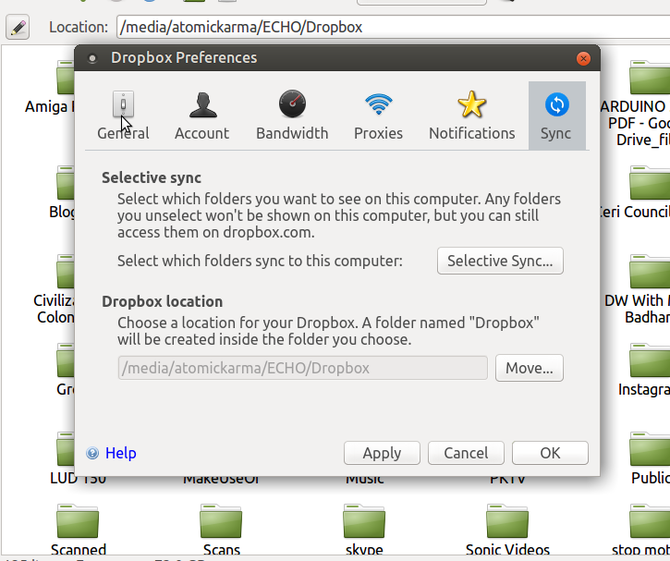Open the Help link

click(x=121, y=453)
